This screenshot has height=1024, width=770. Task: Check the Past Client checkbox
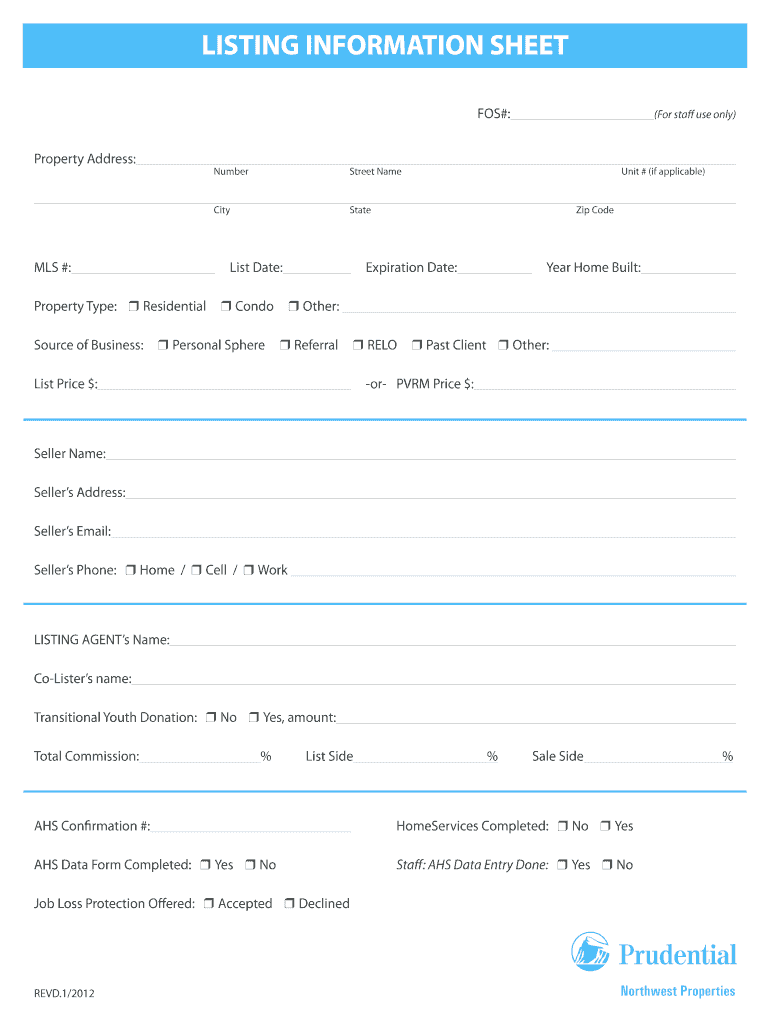click(417, 346)
